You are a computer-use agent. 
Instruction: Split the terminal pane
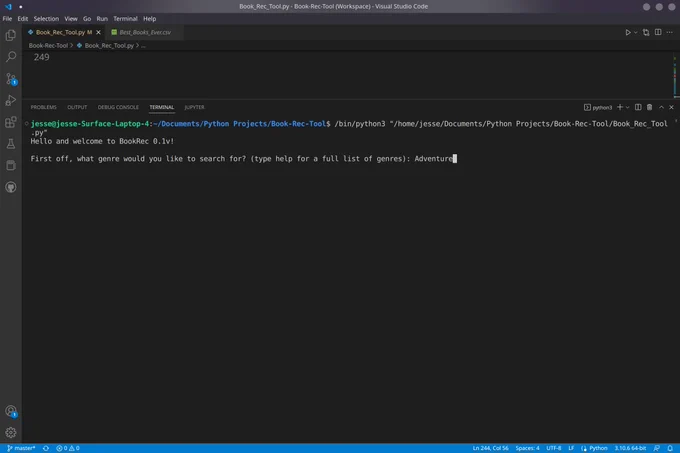tap(638, 108)
